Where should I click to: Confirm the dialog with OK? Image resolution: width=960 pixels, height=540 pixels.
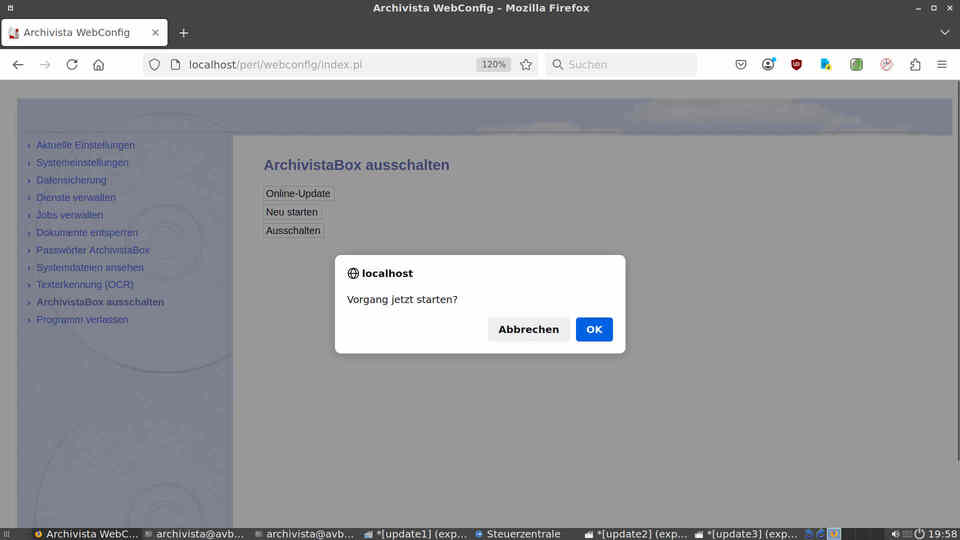(594, 329)
